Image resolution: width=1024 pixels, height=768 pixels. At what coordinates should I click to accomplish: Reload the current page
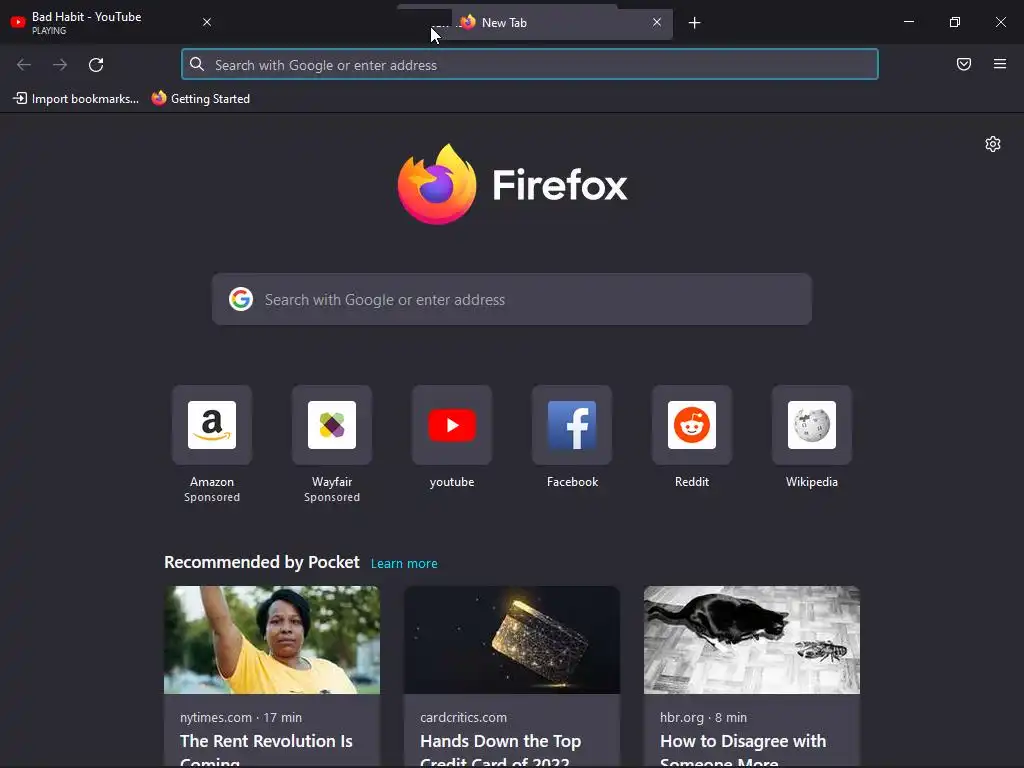point(96,65)
